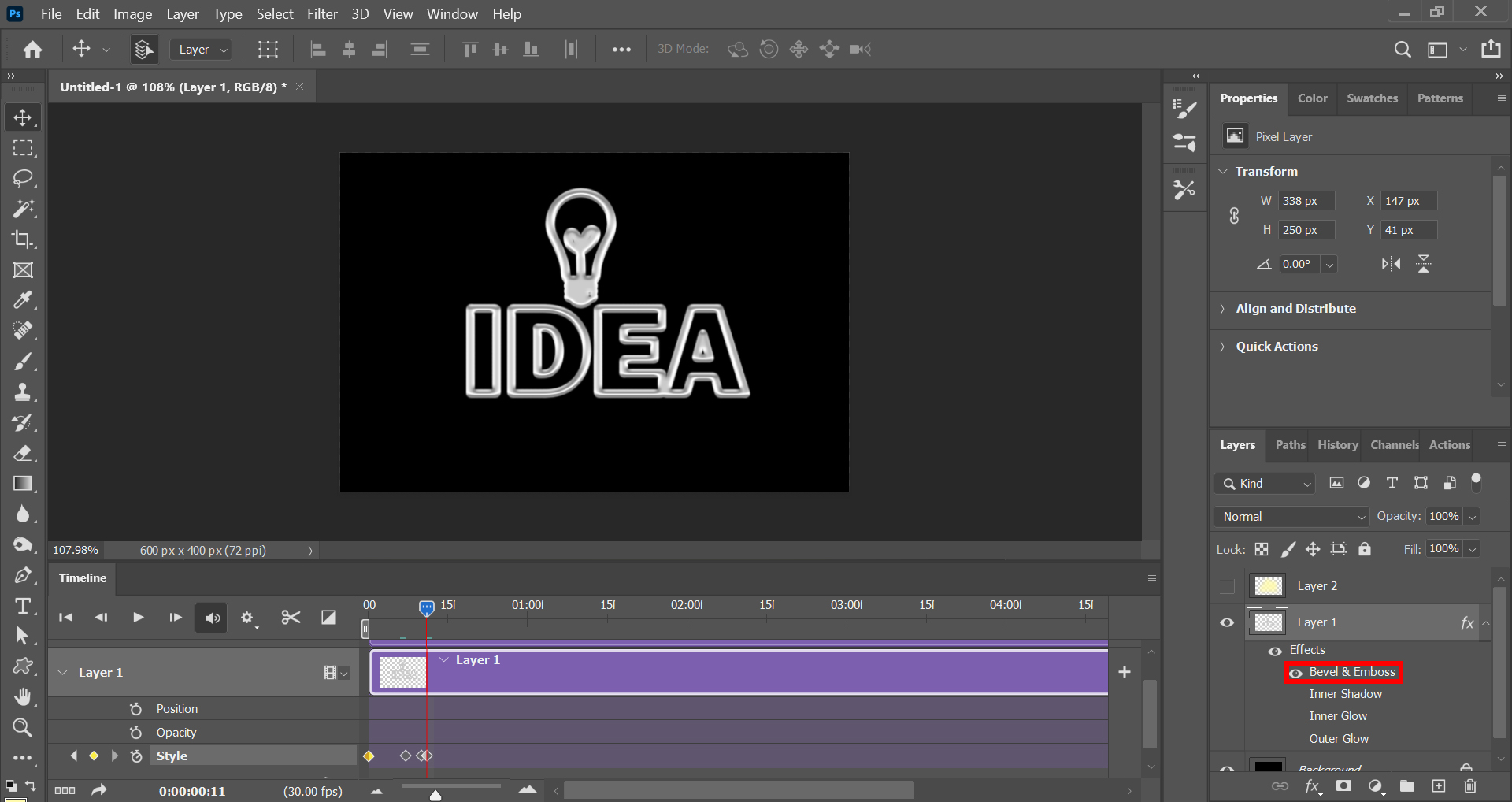The width and height of the screenshot is (1512, 802).
Task: Click the Outer Glow effect
Action: [x=1339, y=739]
